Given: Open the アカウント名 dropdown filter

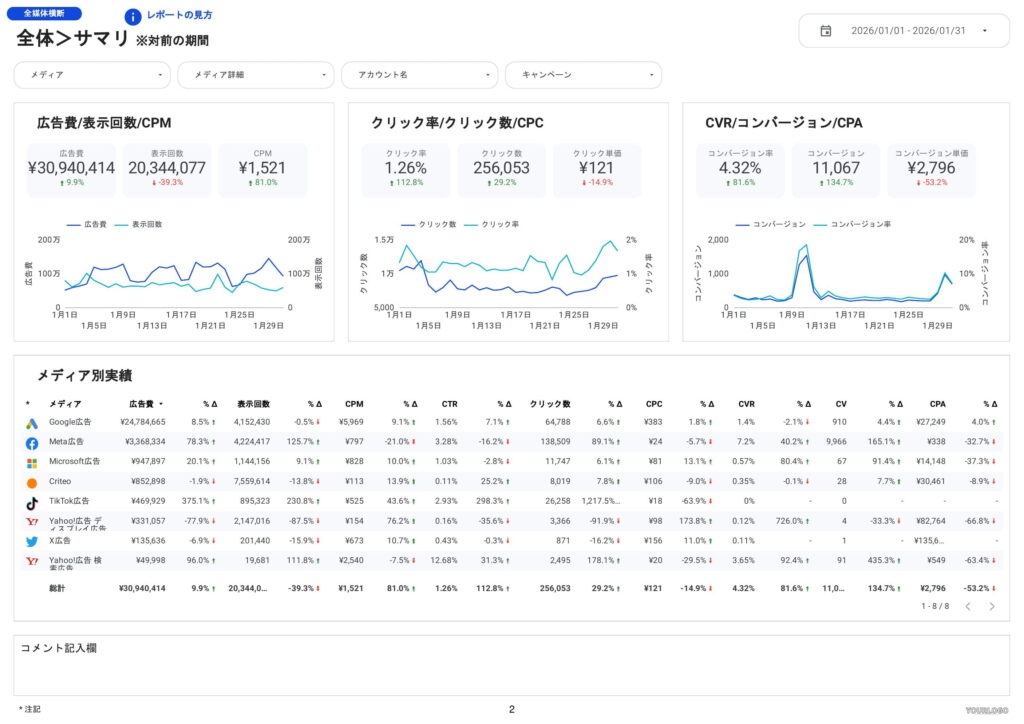Looking at the screenshot, I should (x=420, y=75).
